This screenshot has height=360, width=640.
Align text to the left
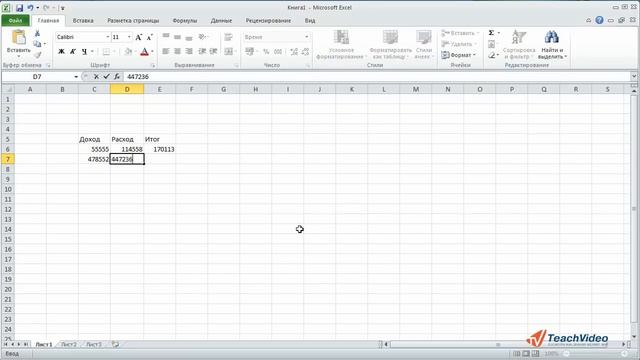166,51
